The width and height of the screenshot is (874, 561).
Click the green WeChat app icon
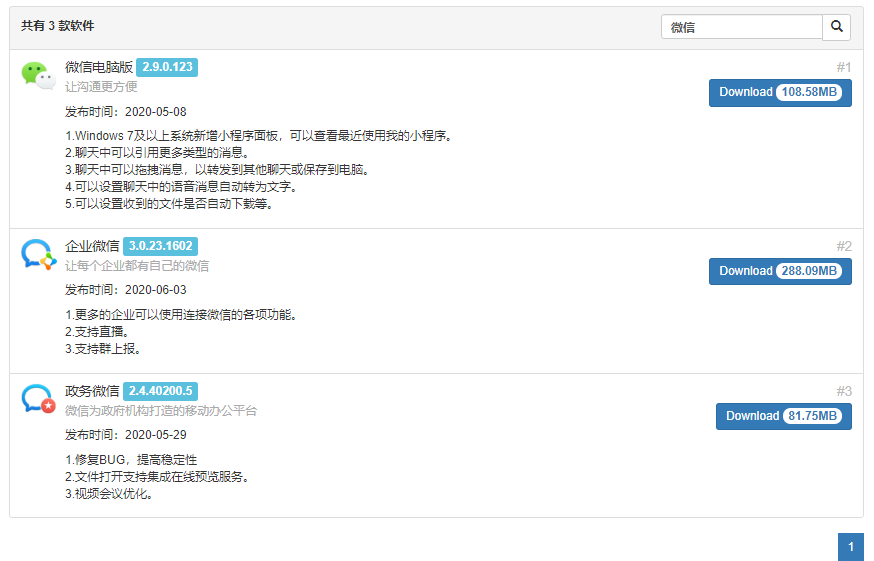[38, 76]
